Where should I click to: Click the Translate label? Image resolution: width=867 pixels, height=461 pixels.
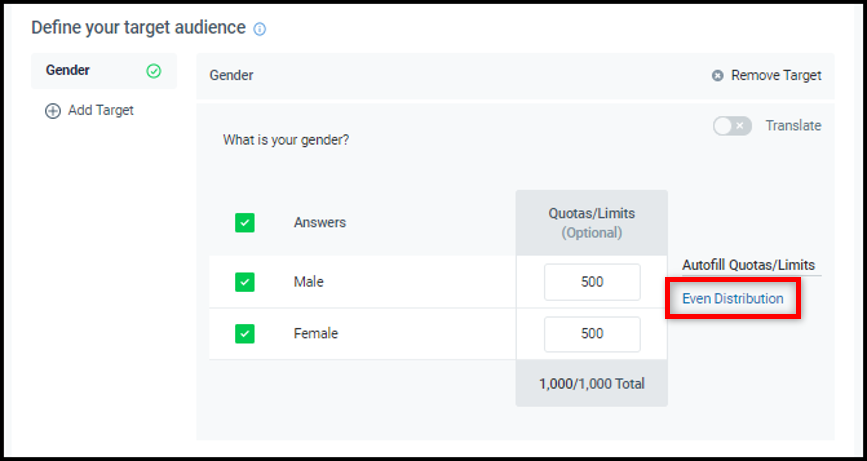pyautogui.click(x=793, y=126)
